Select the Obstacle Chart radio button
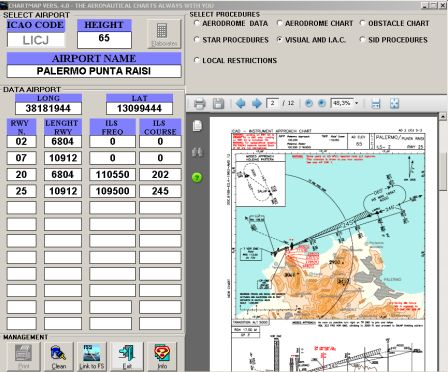The width and height of the screenshot is (448, 372). tap(363, 23)
